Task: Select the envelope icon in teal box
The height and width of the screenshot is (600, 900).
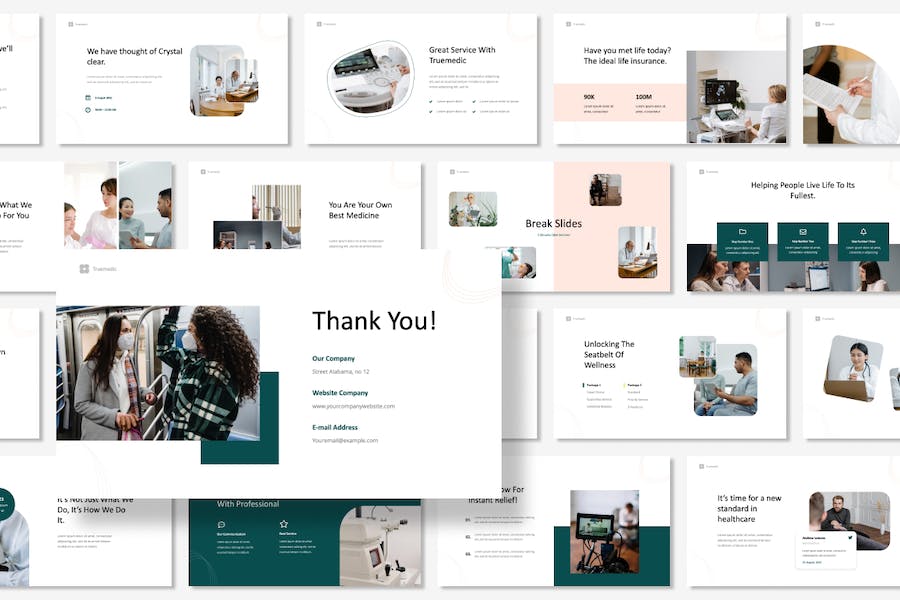Action: click(x=802, y=232)
